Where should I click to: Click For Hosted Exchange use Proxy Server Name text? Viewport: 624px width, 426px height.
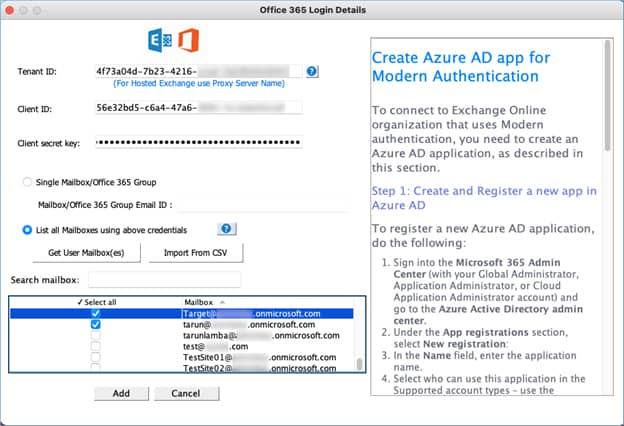point(199,83)
